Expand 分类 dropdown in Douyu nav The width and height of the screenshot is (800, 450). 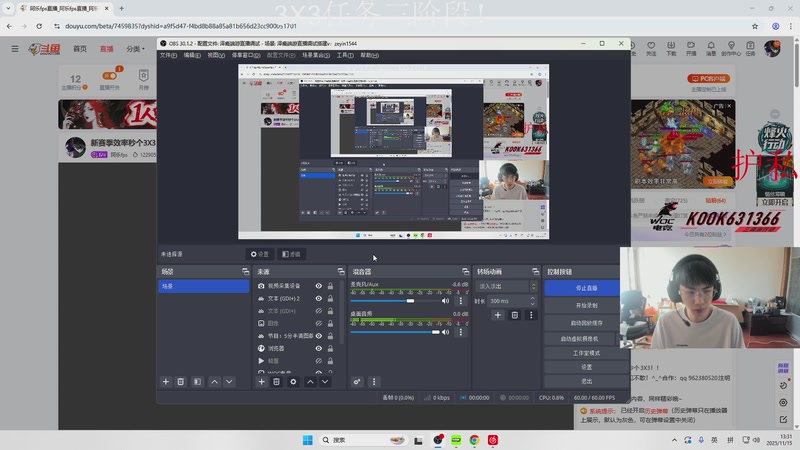[x=135, y=48]
